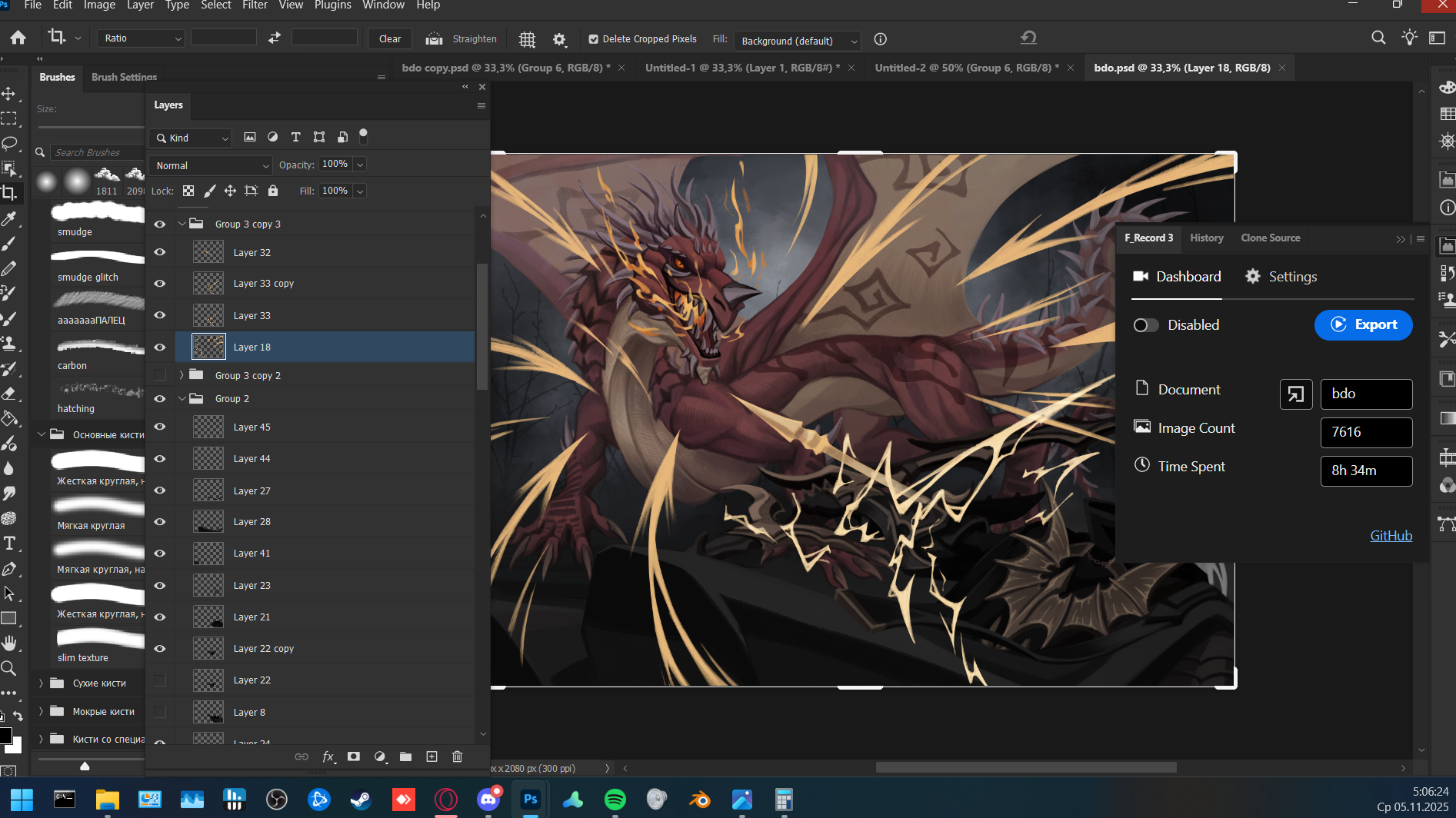
Task: Toggle the Delete Cropped Pixels checkbox
Action: pyautogui.click(x=593, y=39)
